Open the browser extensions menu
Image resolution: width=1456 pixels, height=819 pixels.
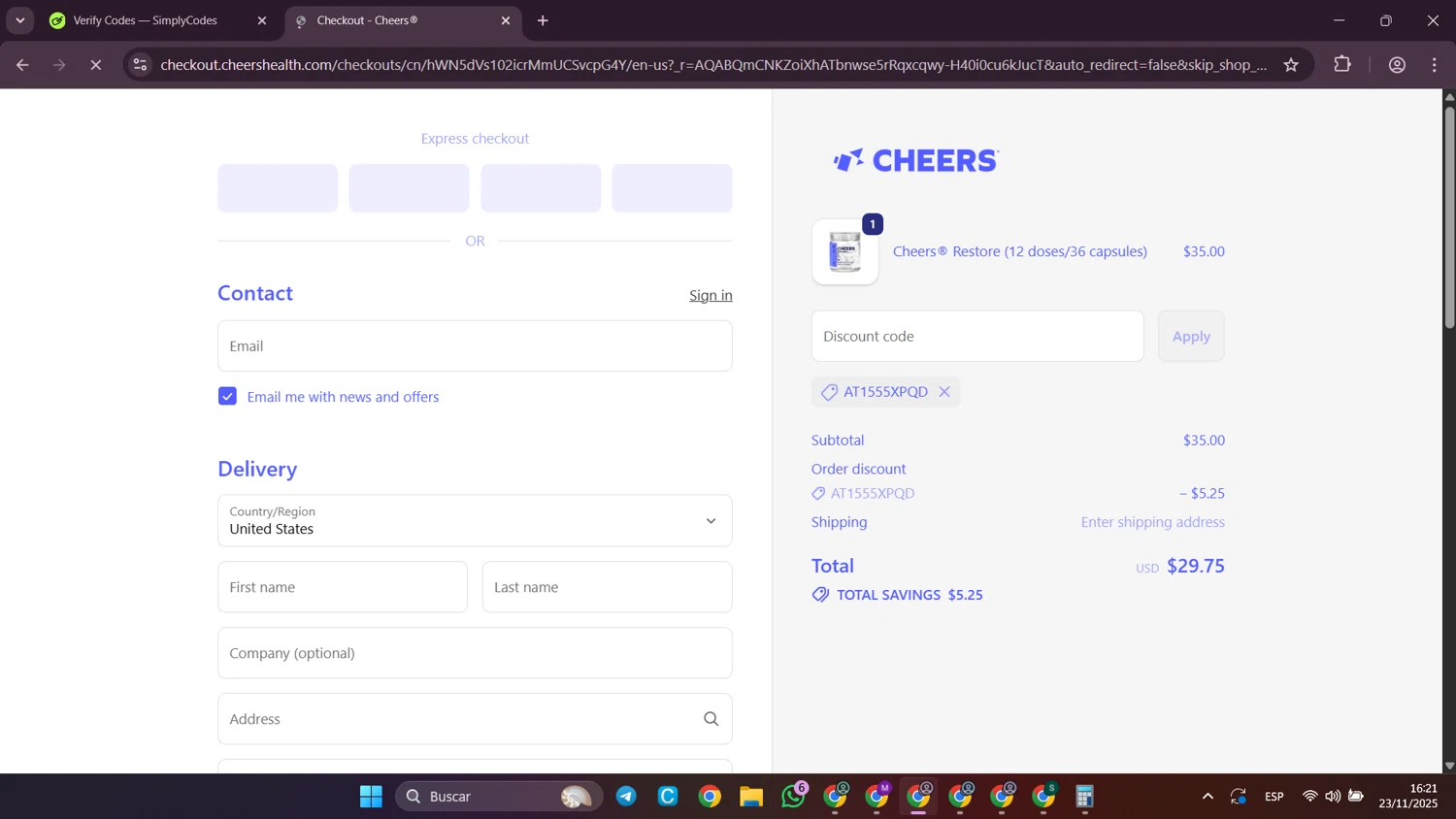pos(1342,65)
